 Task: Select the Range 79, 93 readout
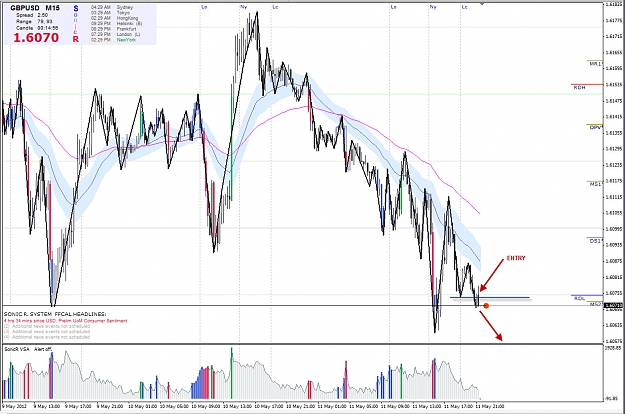pos(34,22)
